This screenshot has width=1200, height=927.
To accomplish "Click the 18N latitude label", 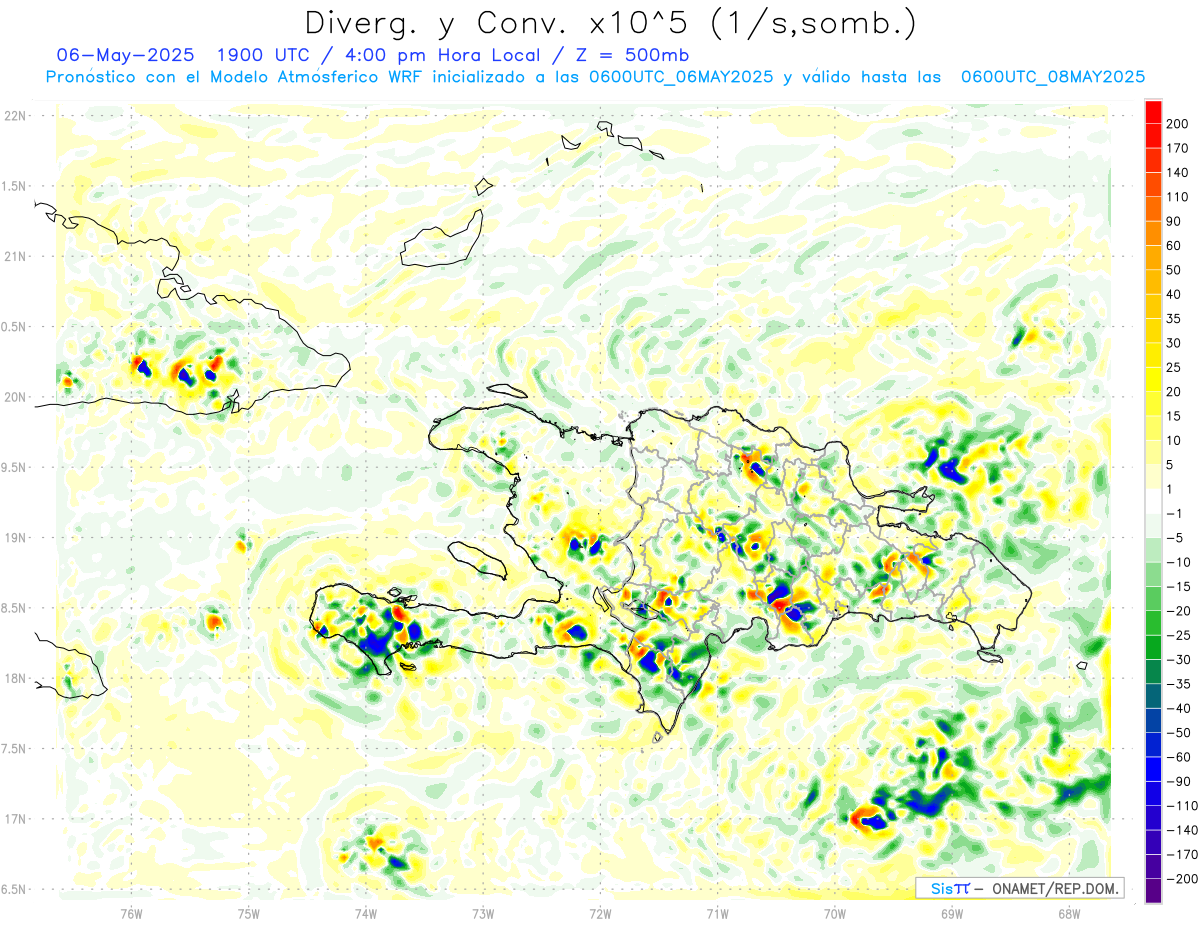I will (16, 678).
